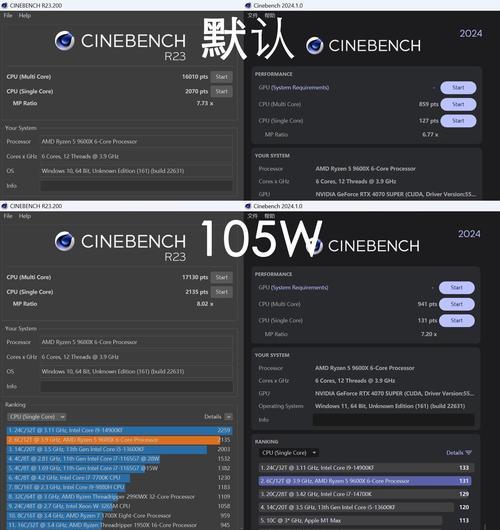This screenshot has height=530, width=500.
Task: Click 859 pts score in top 2024 window
Action: point(429,104)
